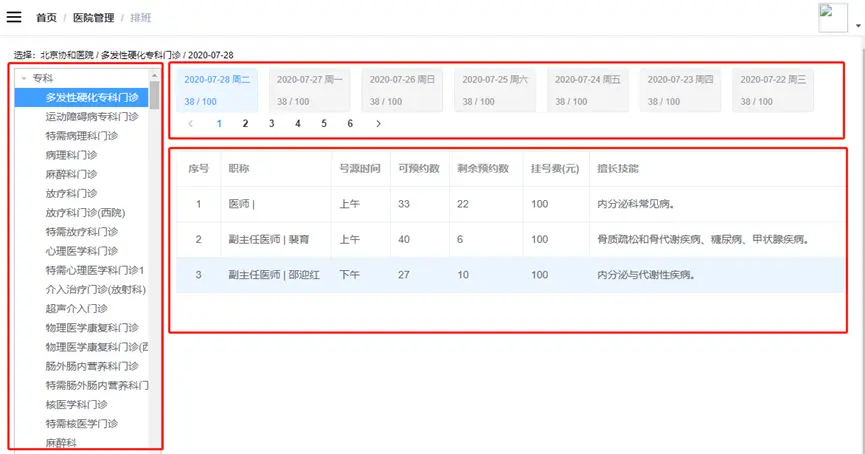
Task: Click the 可预约数 column header
Action: [419, 168]
